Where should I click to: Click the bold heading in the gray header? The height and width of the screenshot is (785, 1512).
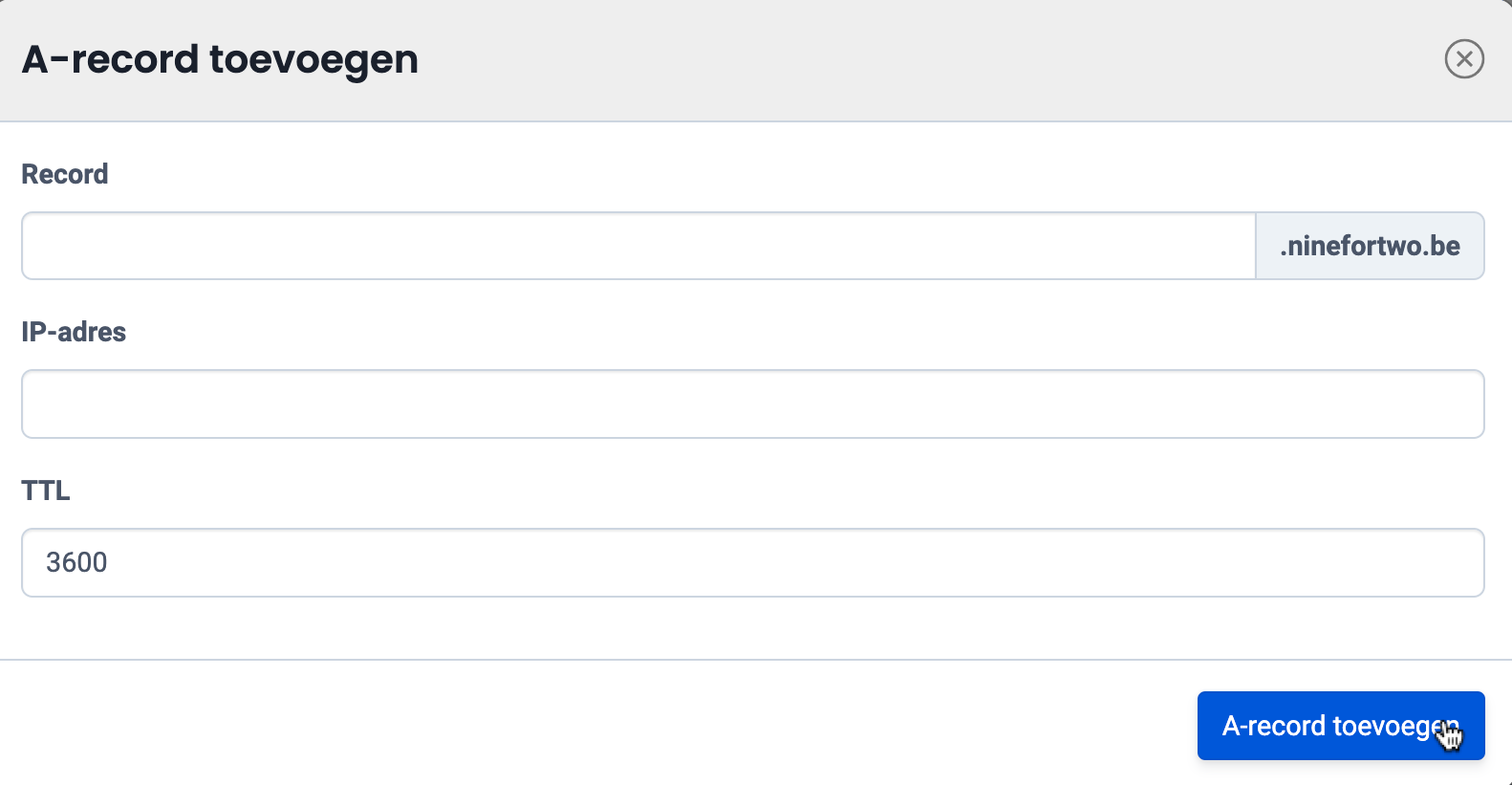coord(220,59)
